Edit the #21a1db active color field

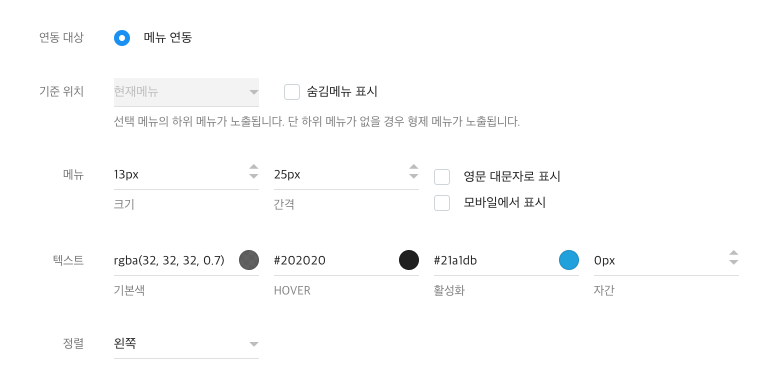tap(495, 260)
